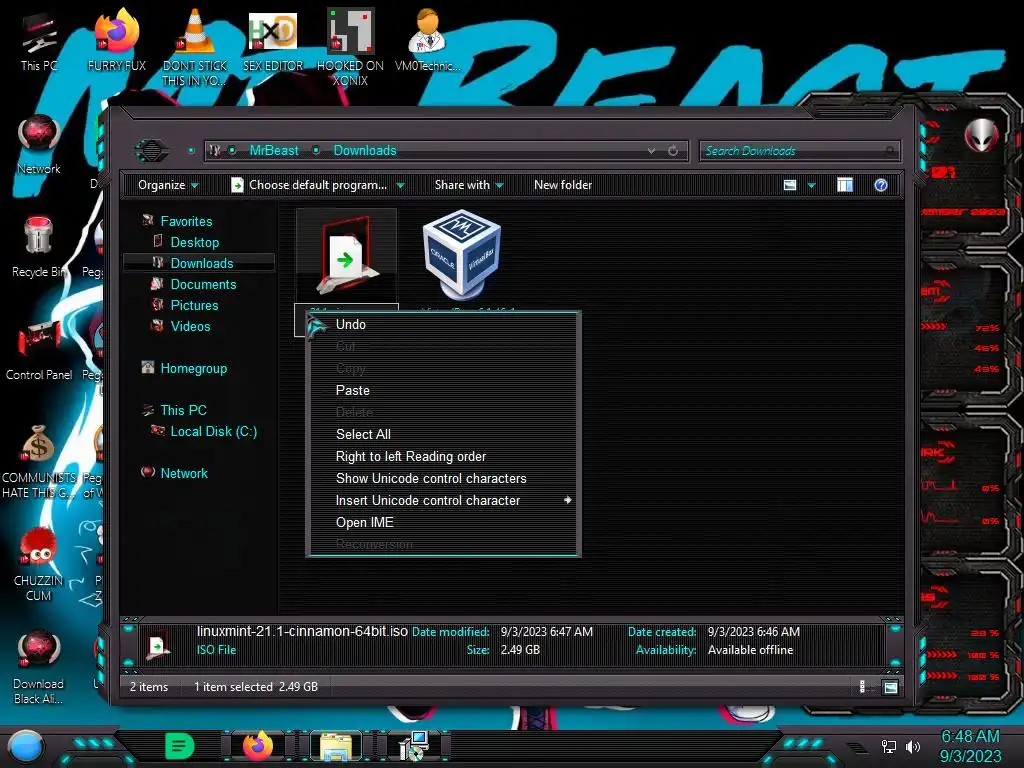Expand the address bar history dropdown
The width and height of the screenshot is (1024, 768).
point(651,151)
